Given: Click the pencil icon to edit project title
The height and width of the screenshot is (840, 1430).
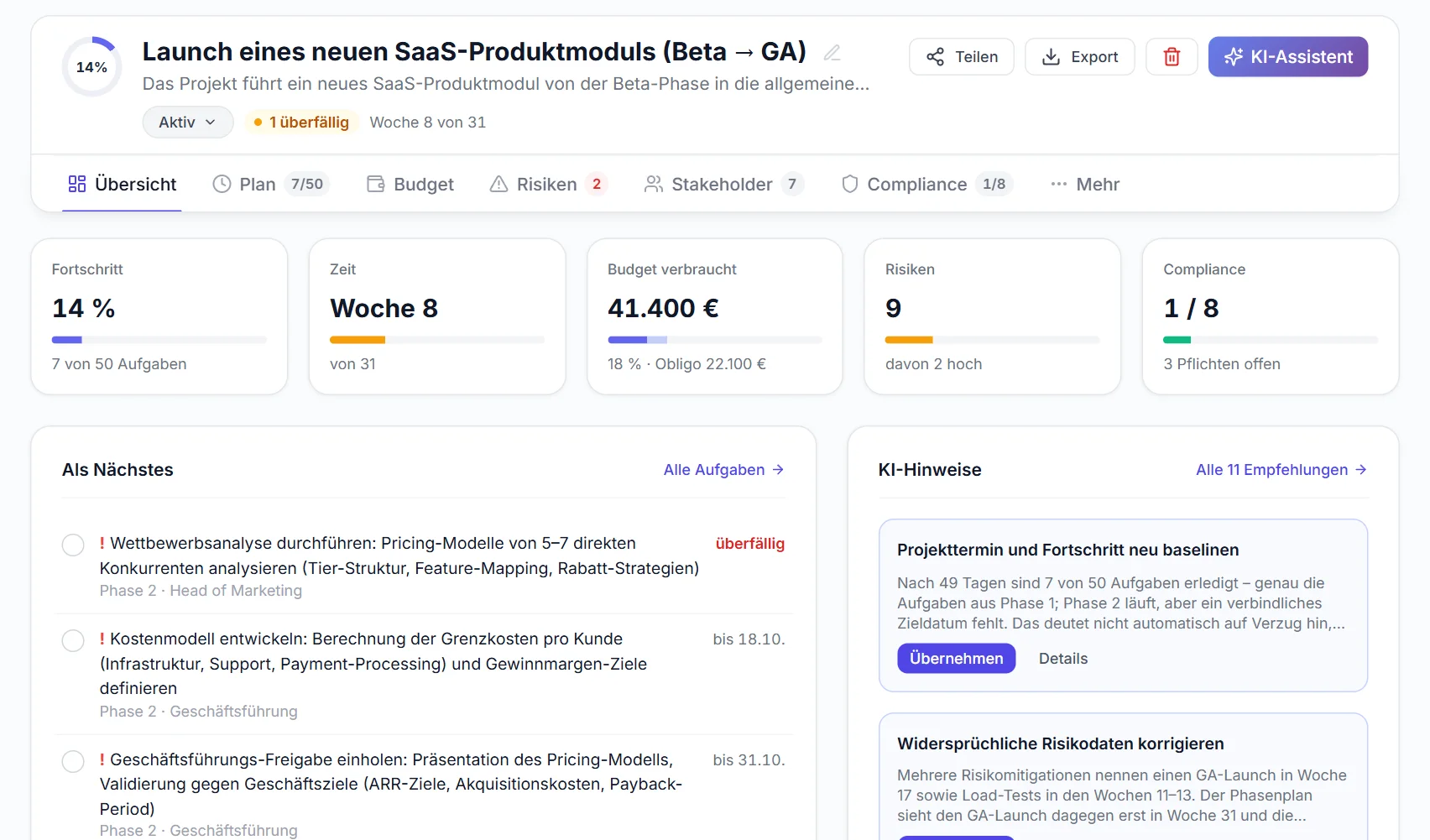Looking at the screenshot, I should coord(832,53).
